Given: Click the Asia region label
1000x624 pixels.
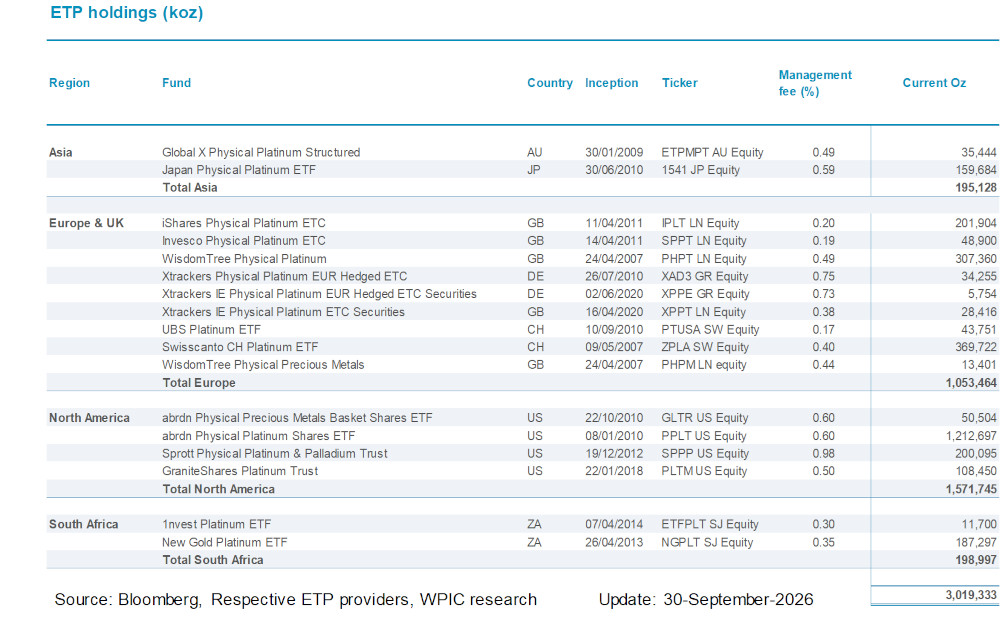Looking at the screenshot, I should pos(61,152).
